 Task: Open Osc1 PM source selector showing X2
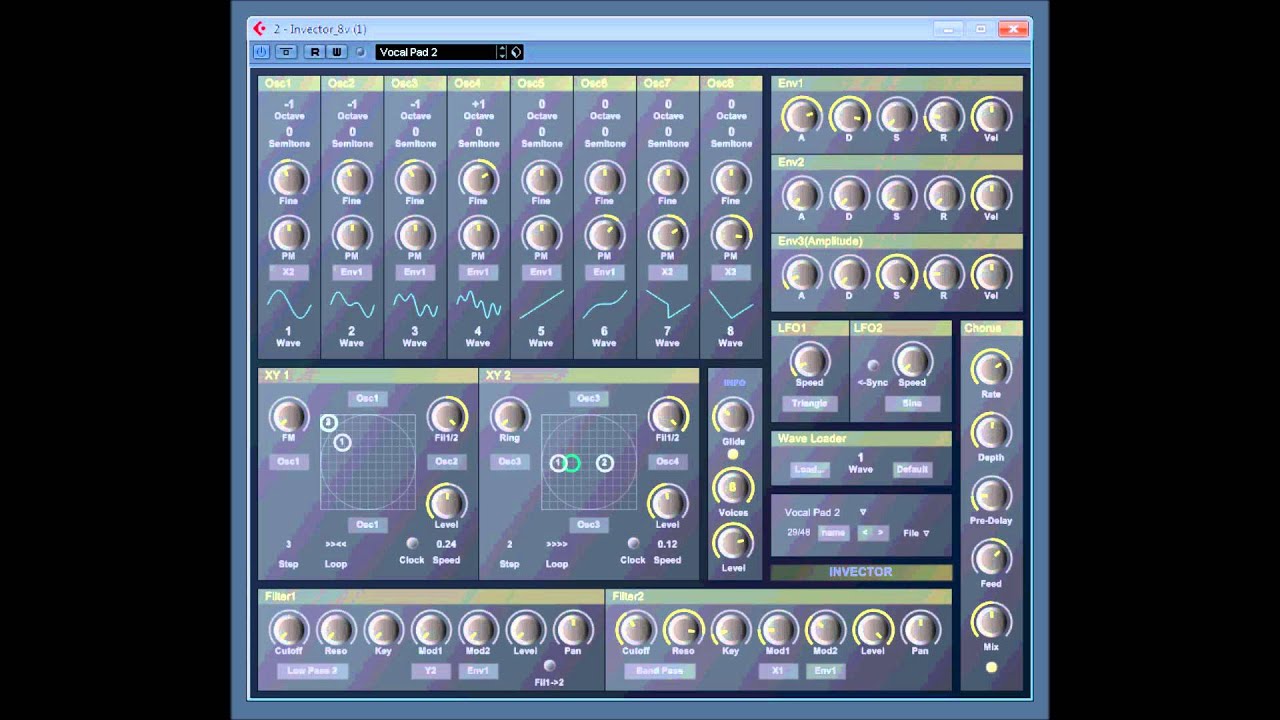[288, 272]
